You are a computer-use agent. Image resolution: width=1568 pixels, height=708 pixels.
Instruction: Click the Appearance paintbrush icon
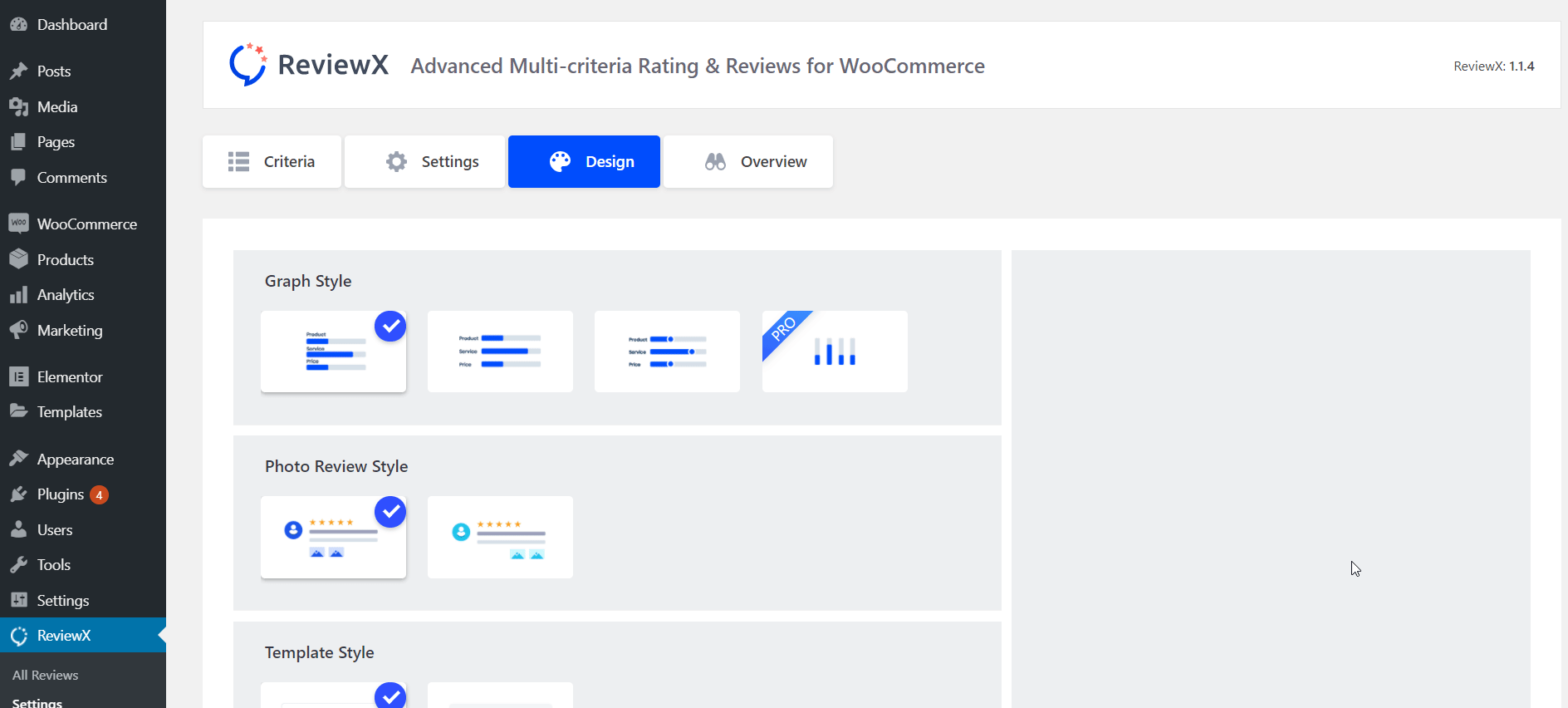pos(18,459)
